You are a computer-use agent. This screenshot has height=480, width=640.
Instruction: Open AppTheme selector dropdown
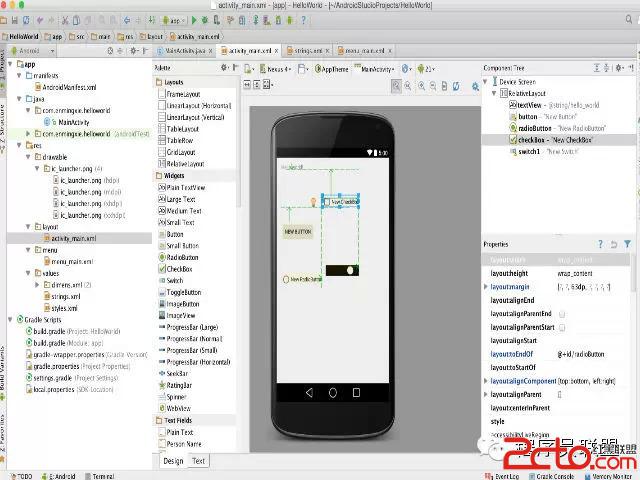click(331, 69)
